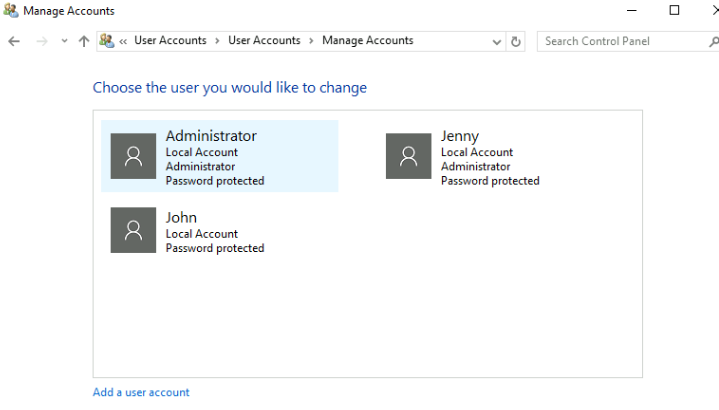Click the Manage Accounts breadcrumb
Screen dimensions: 719x410
point(368,40)
